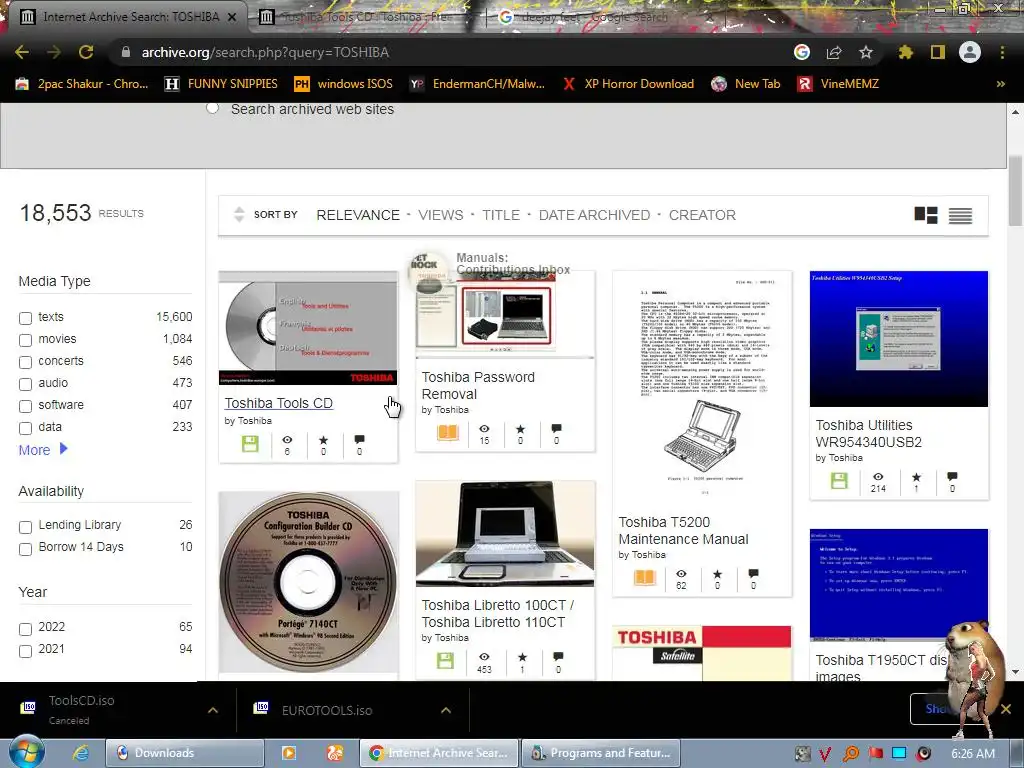Viewport: 1024px width, 768px height.
Task: Open the Downloads taskbar window
Action: (185, 753)
